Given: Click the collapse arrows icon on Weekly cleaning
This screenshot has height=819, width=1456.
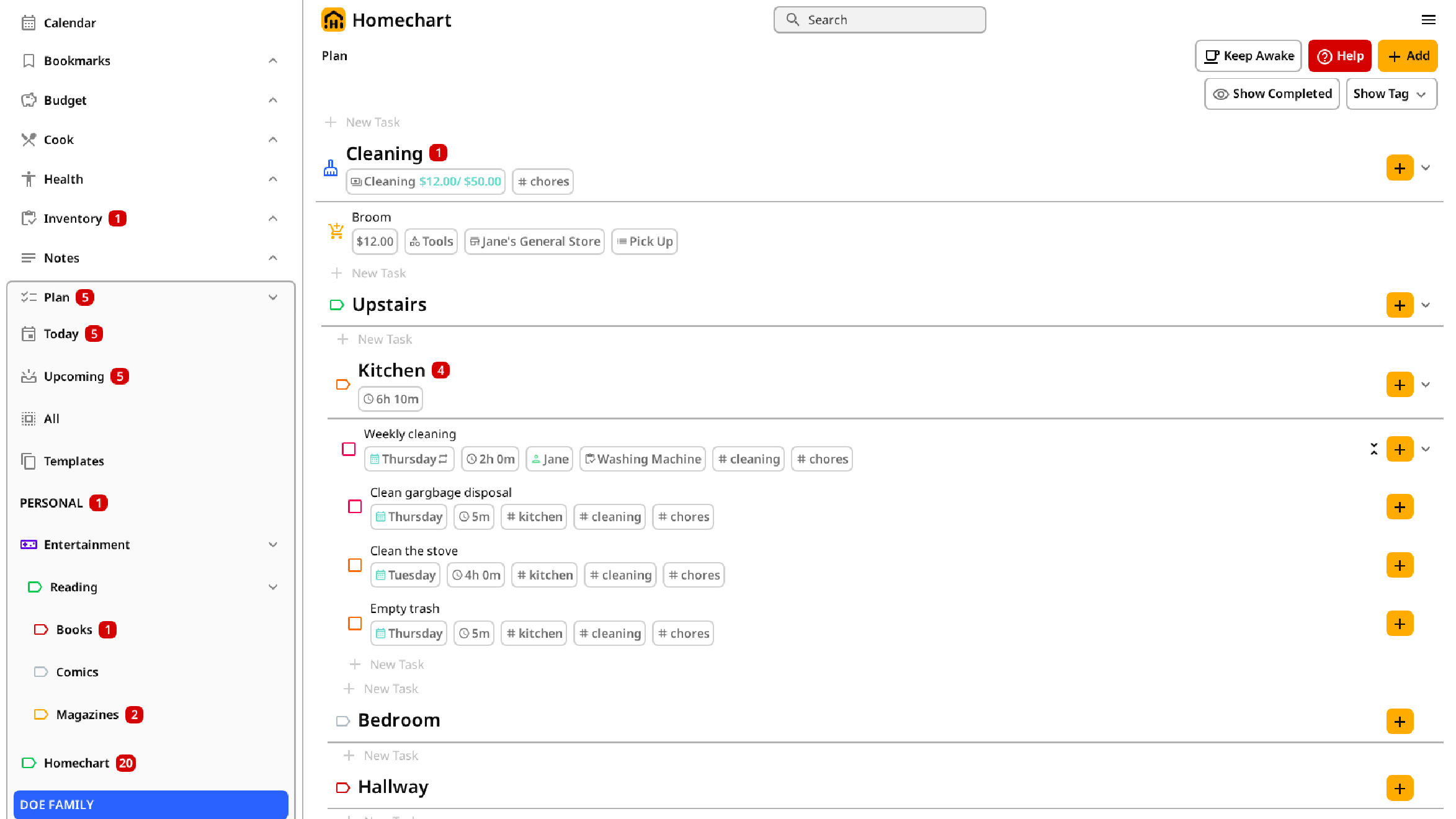Looking at the screenshot, I should click(x=1374, y=449).
